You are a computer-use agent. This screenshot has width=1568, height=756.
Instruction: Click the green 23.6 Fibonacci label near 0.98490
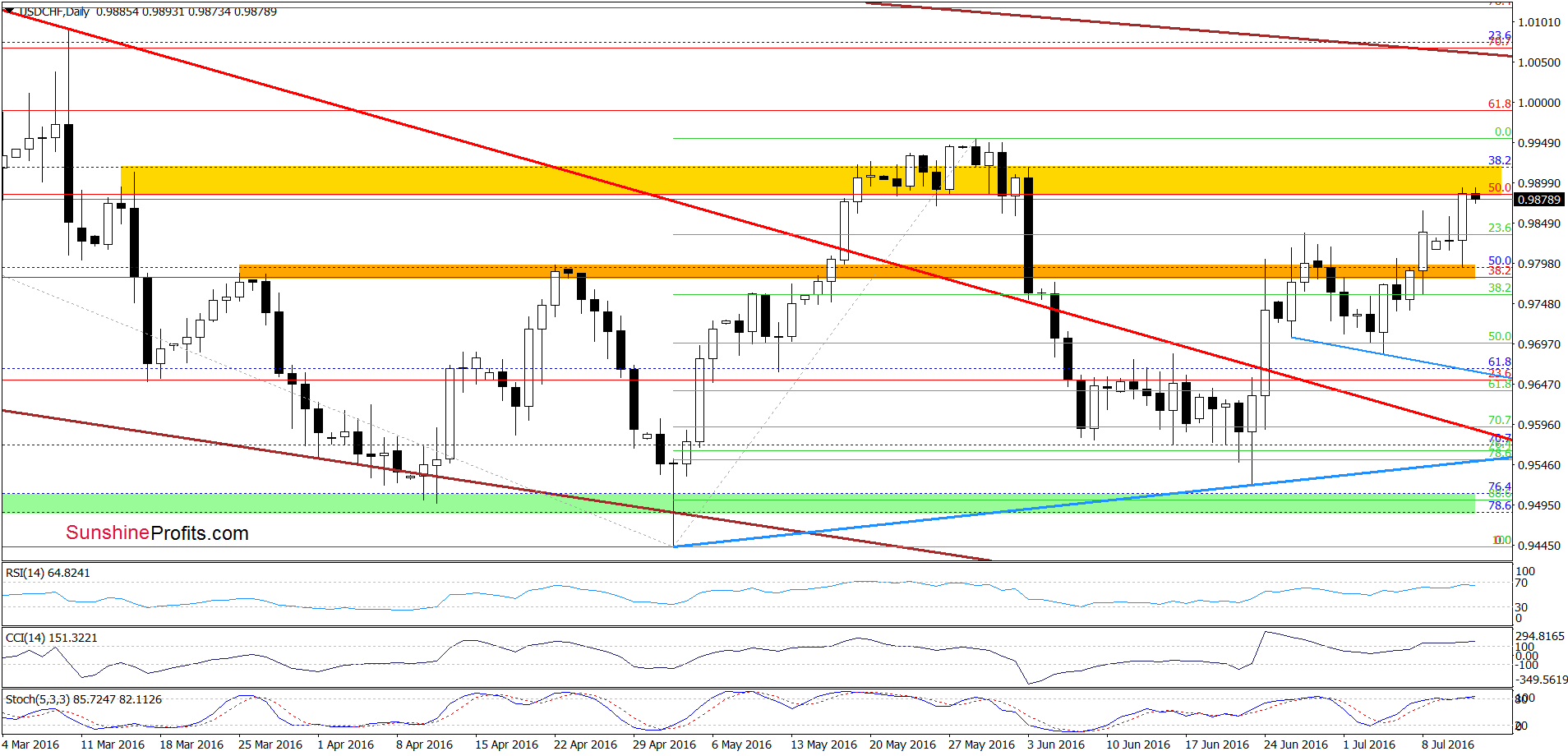[1500, 227]
